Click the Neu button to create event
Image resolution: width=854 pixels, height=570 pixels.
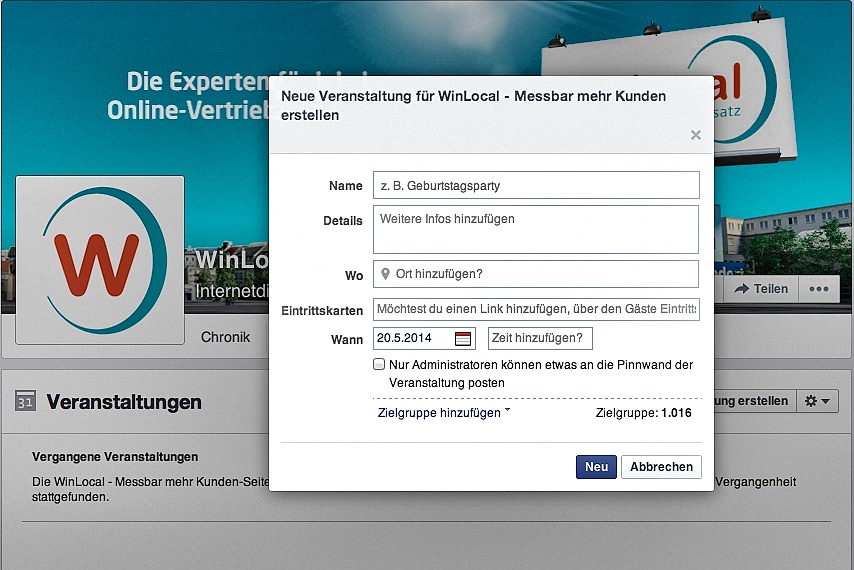pos(596,467)
